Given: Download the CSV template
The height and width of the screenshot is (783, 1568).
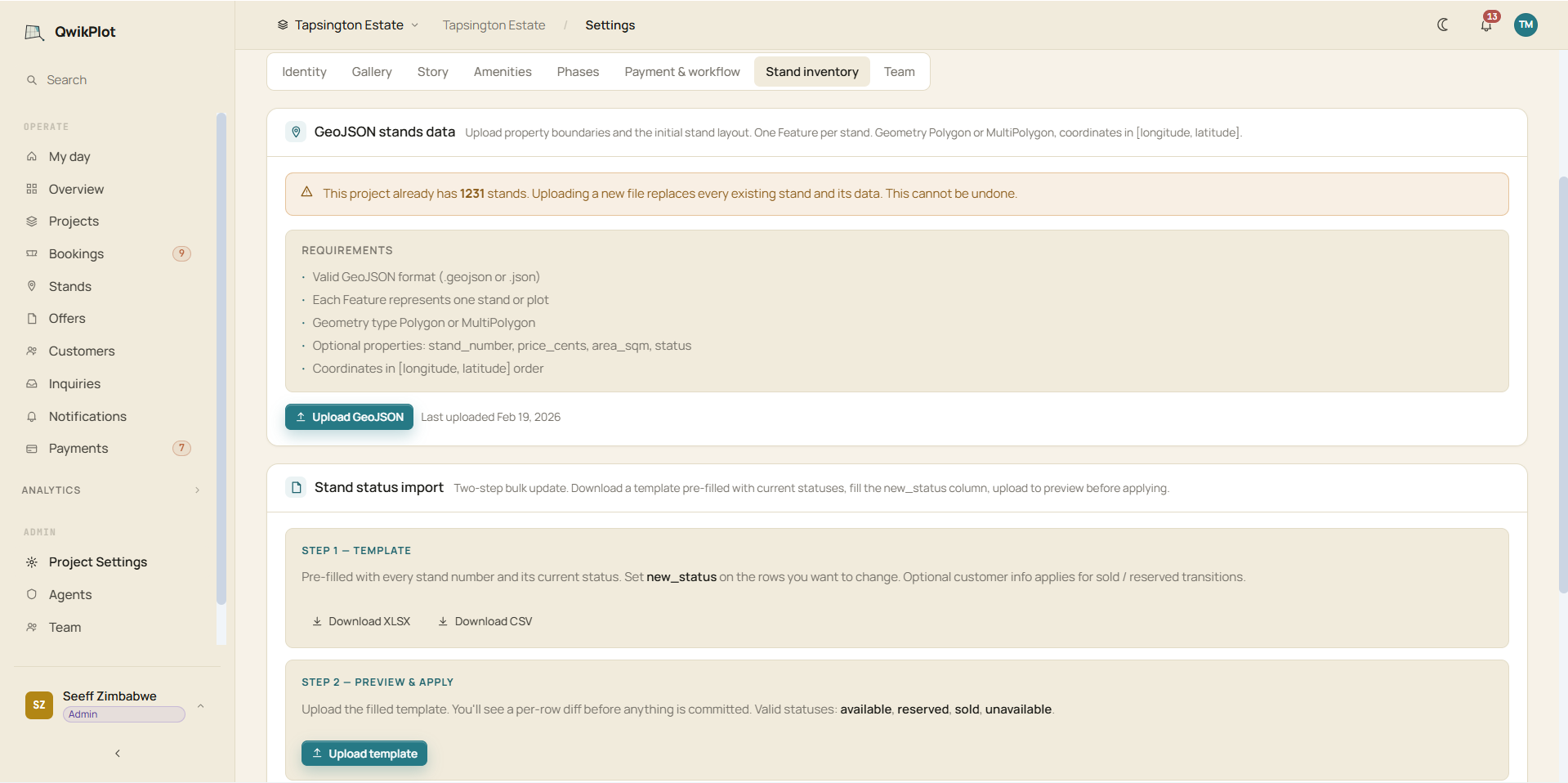Looking at the screenshot, I should (x=485, y=621).
